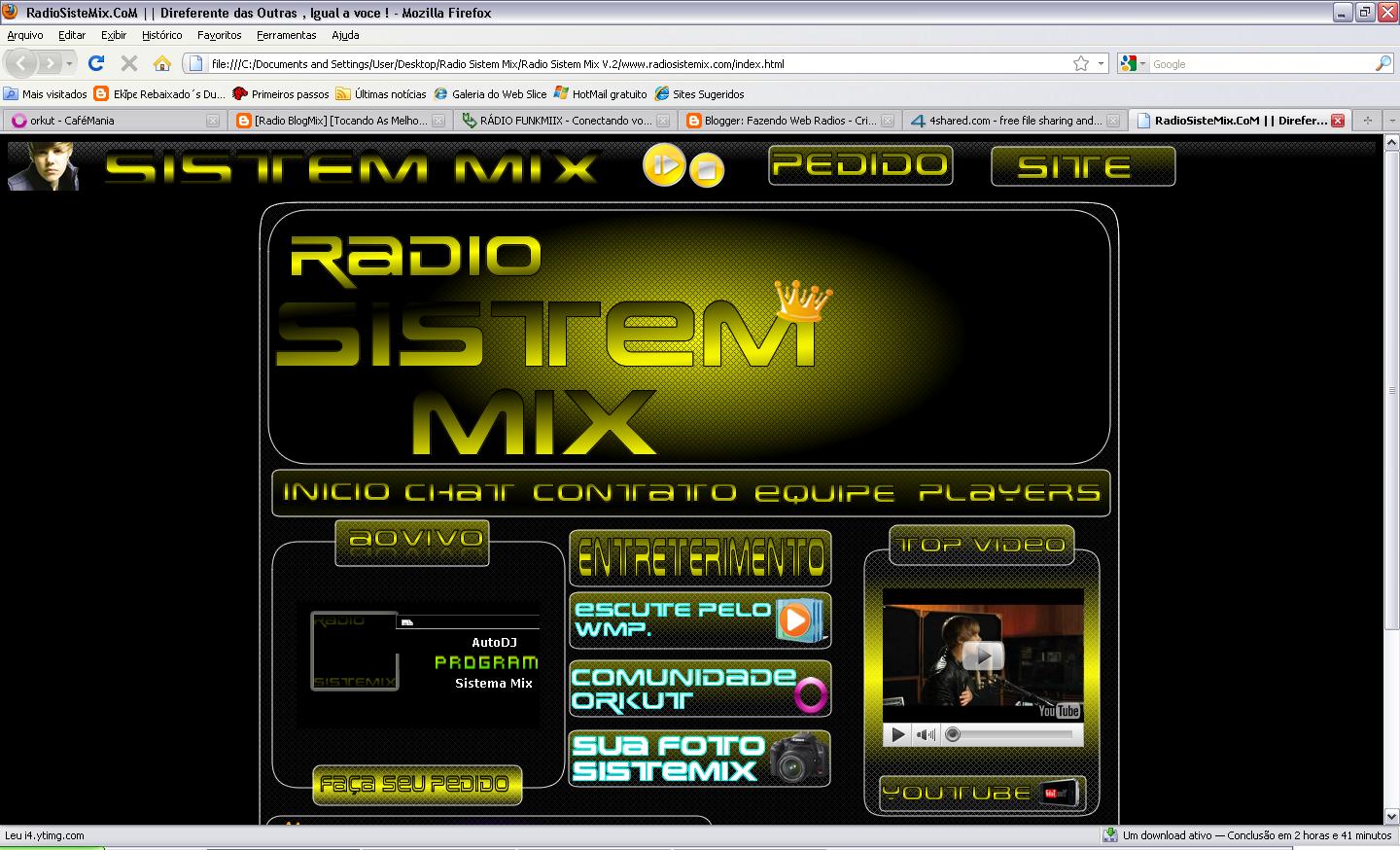This screenshot has width=1400, height=850.
Task: Open Mais visitados bookmark
Action: [46, 94]
